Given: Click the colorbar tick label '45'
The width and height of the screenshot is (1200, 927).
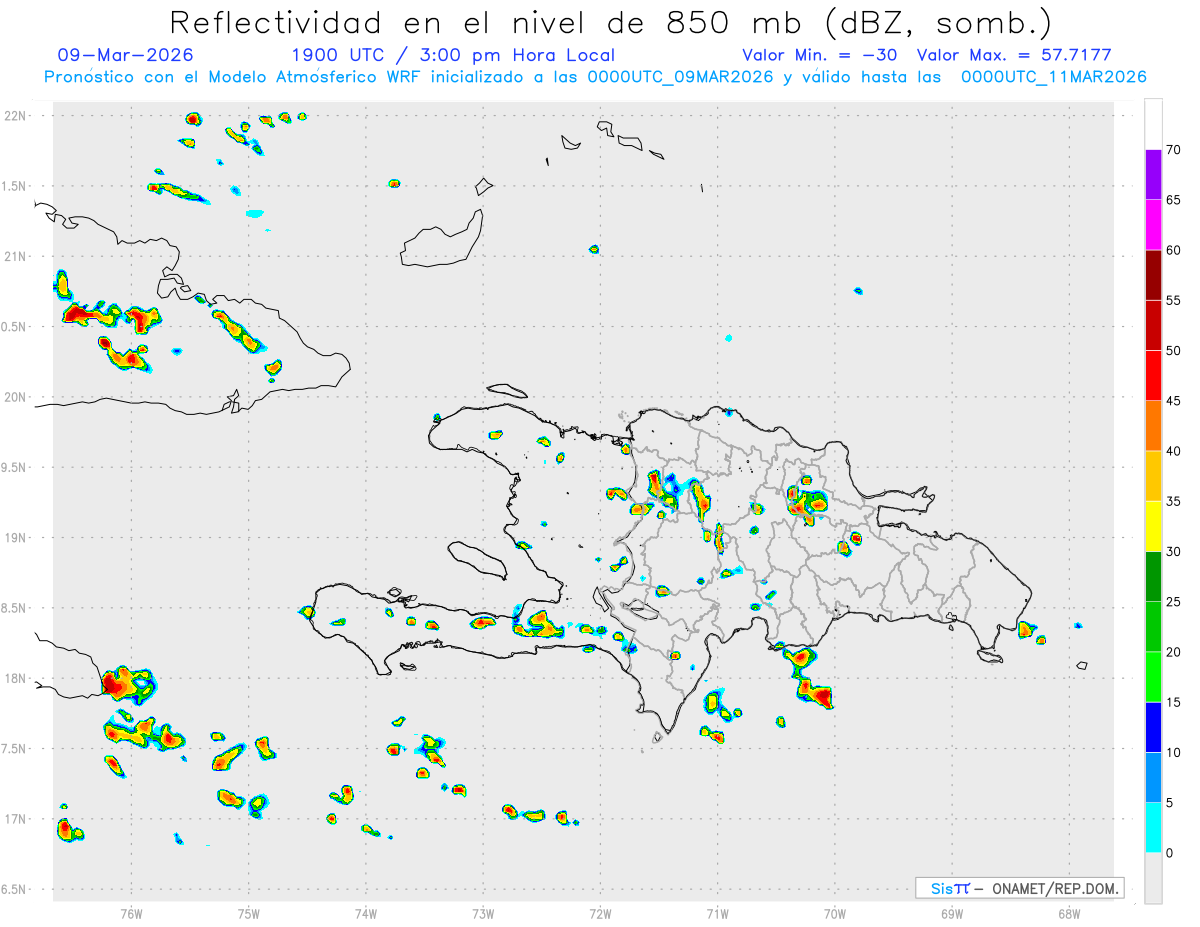Looking at the screenshot, I should tap(1174, 401).
